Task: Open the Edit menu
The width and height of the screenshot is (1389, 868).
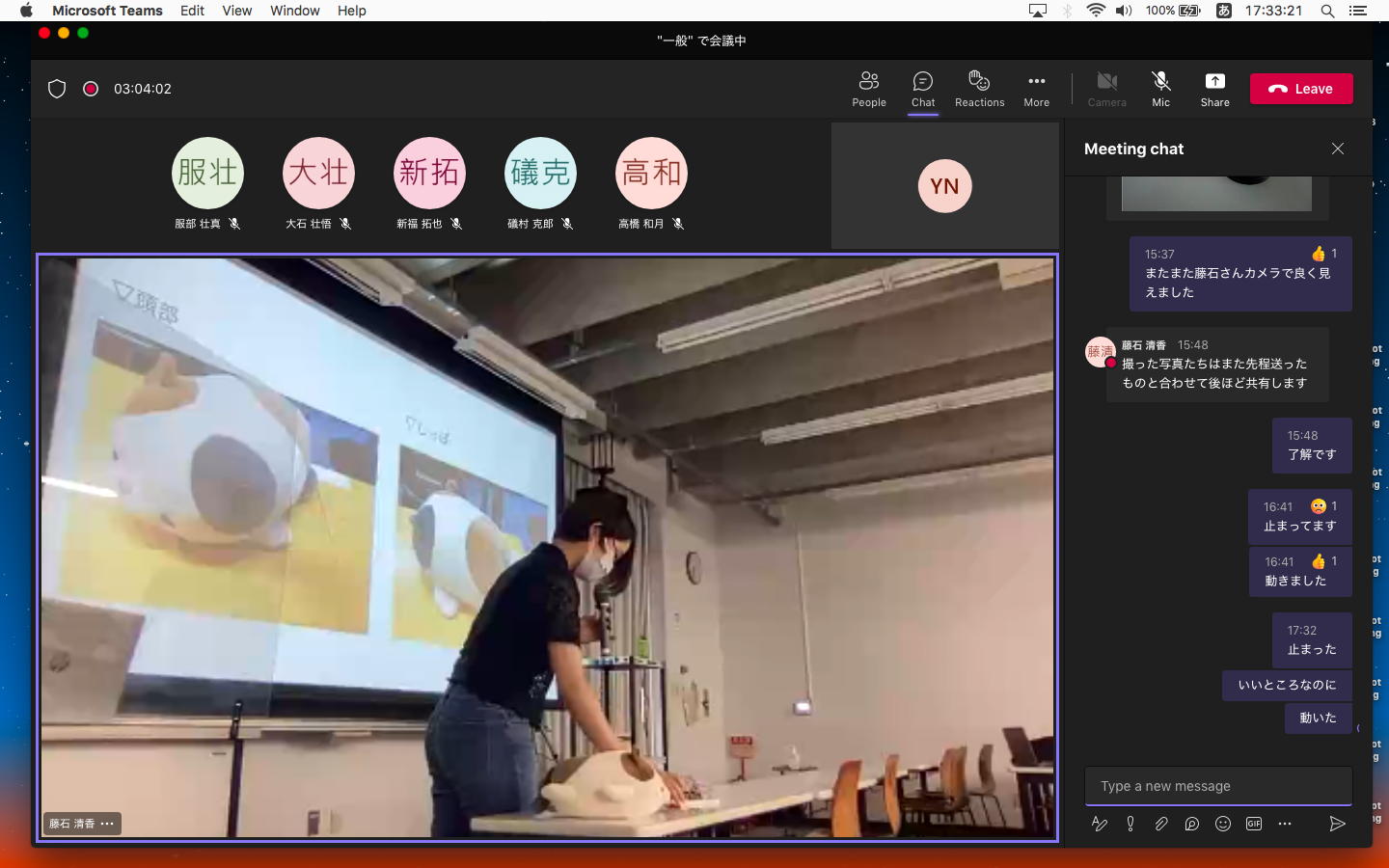Action: coord(192,11)
